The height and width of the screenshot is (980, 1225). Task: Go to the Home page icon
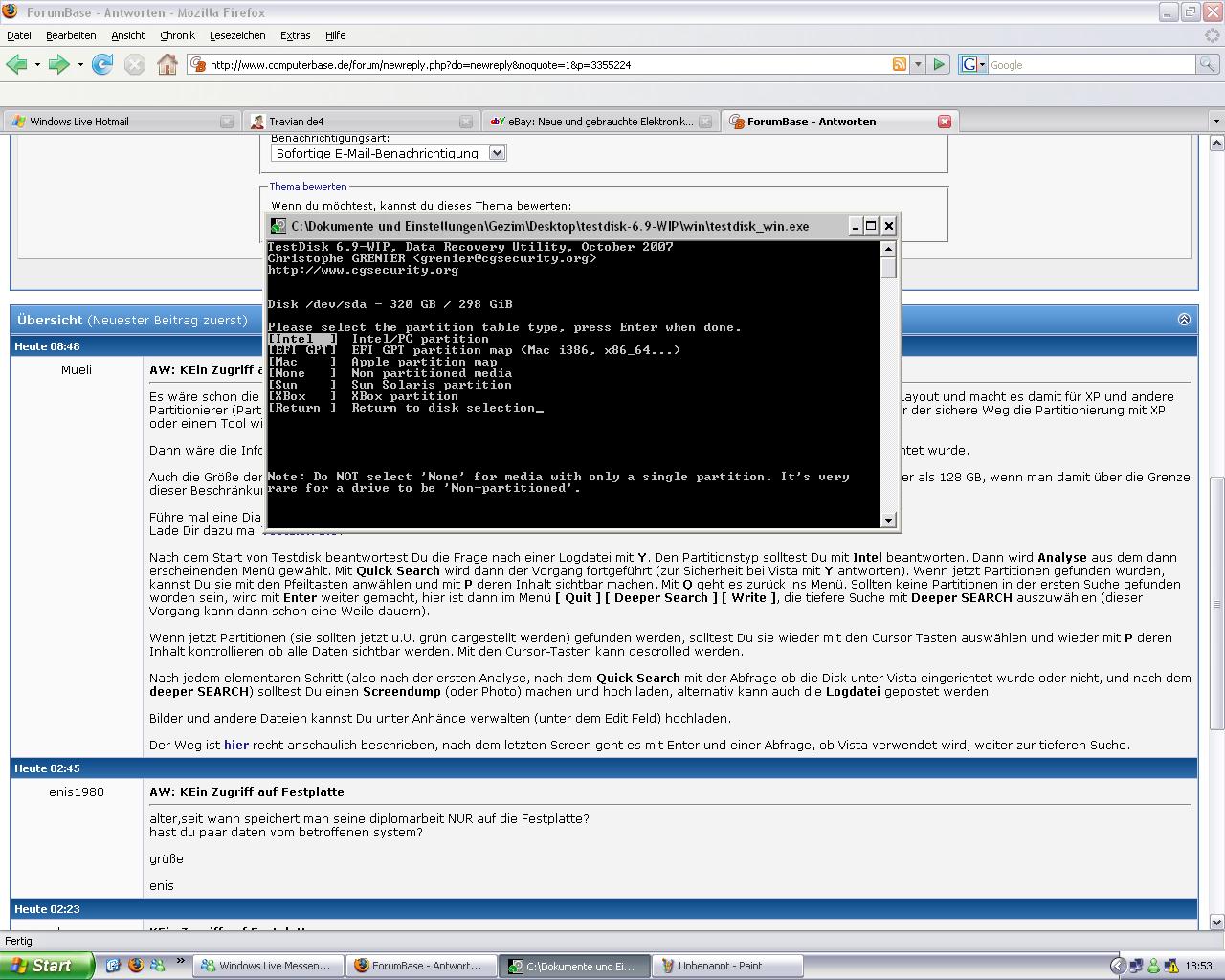click(x=167, y=64)
